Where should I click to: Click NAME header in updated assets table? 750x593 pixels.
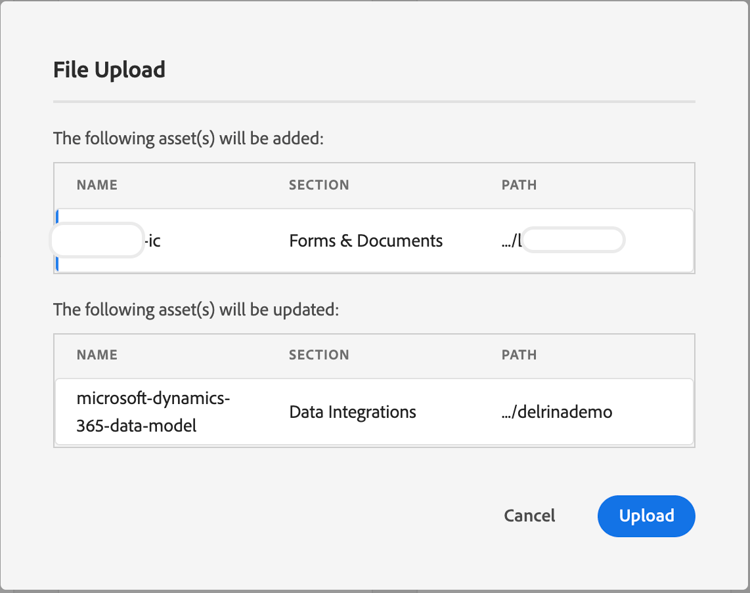pyautogui.click(x=97, y=355)
